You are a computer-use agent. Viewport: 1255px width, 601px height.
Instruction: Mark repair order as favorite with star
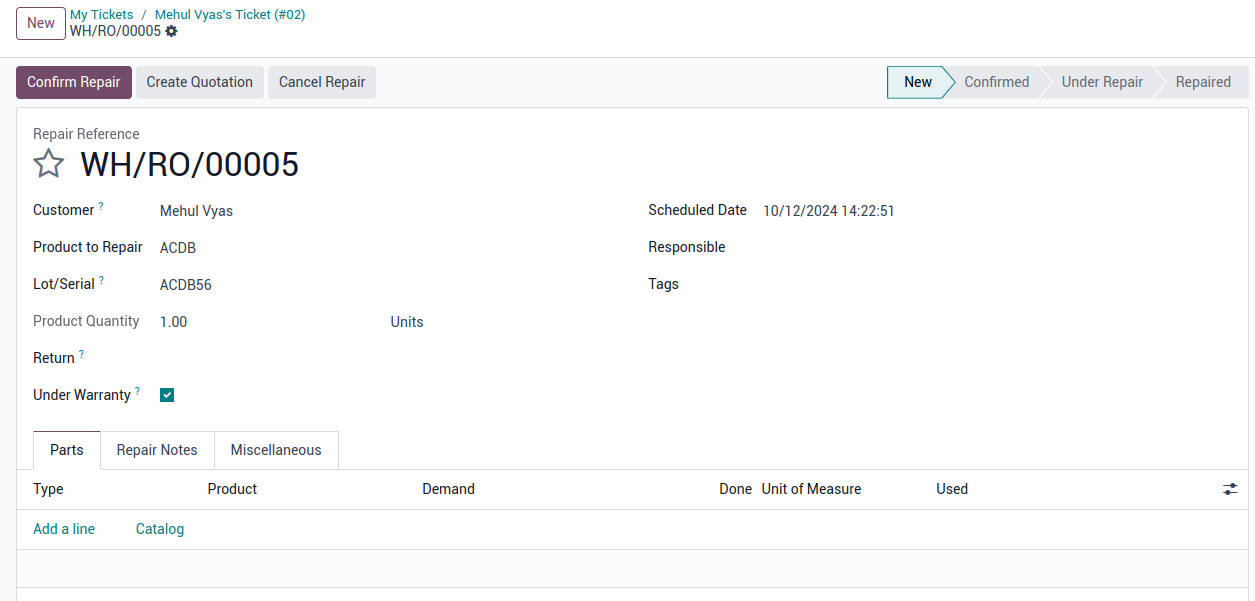[x=49, y=164]
